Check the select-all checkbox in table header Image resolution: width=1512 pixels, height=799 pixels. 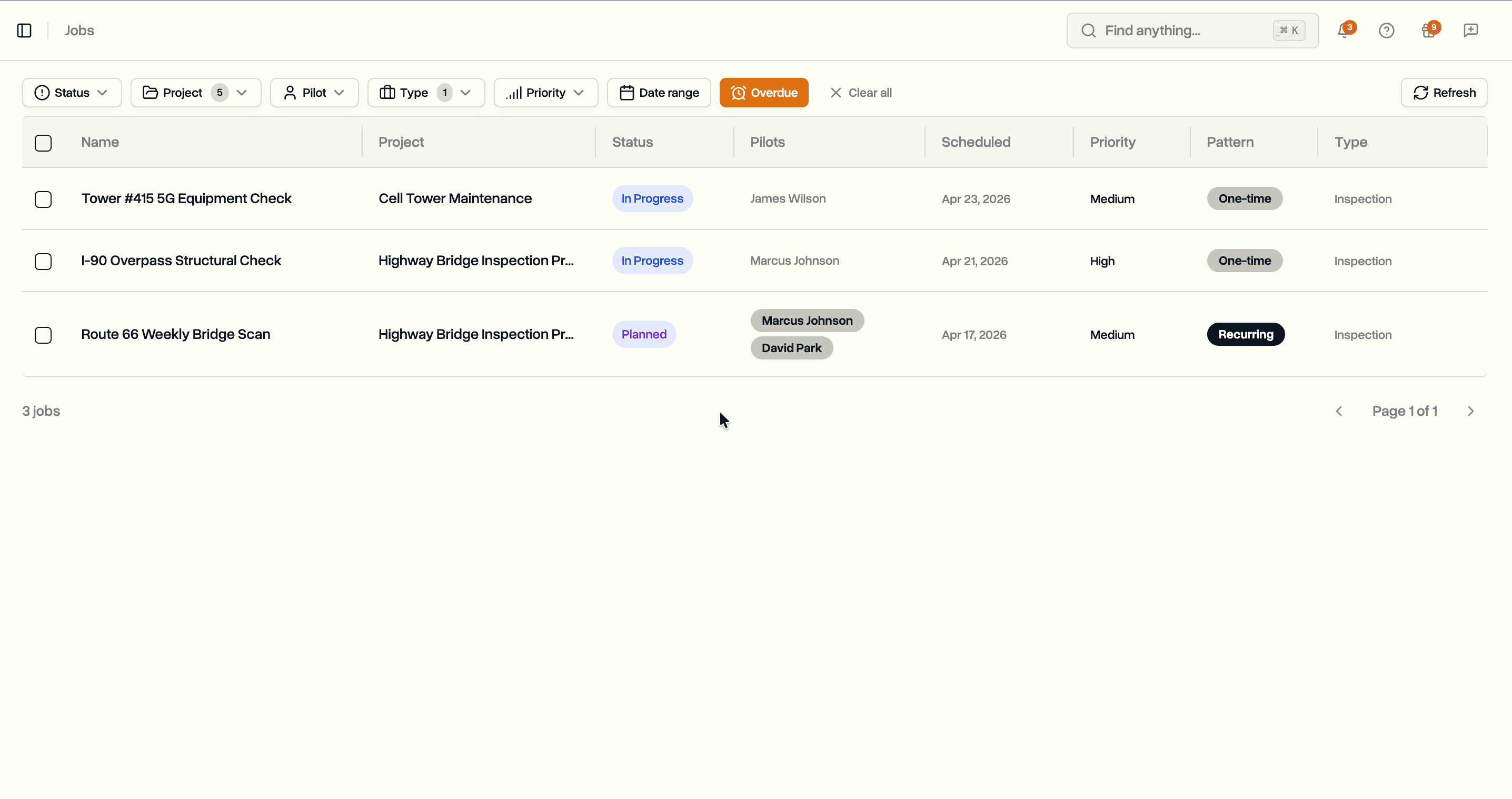tap(44, 143)
